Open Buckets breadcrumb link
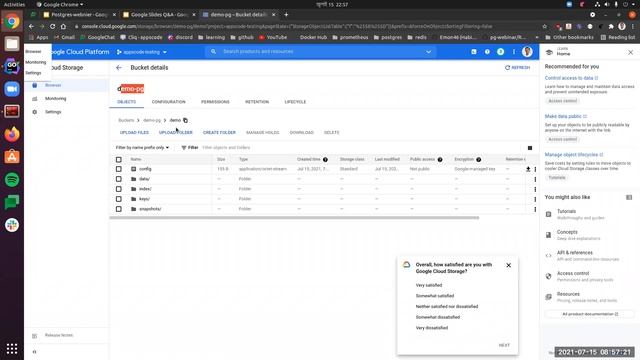640x360 pixels. [x=126, y=120]
